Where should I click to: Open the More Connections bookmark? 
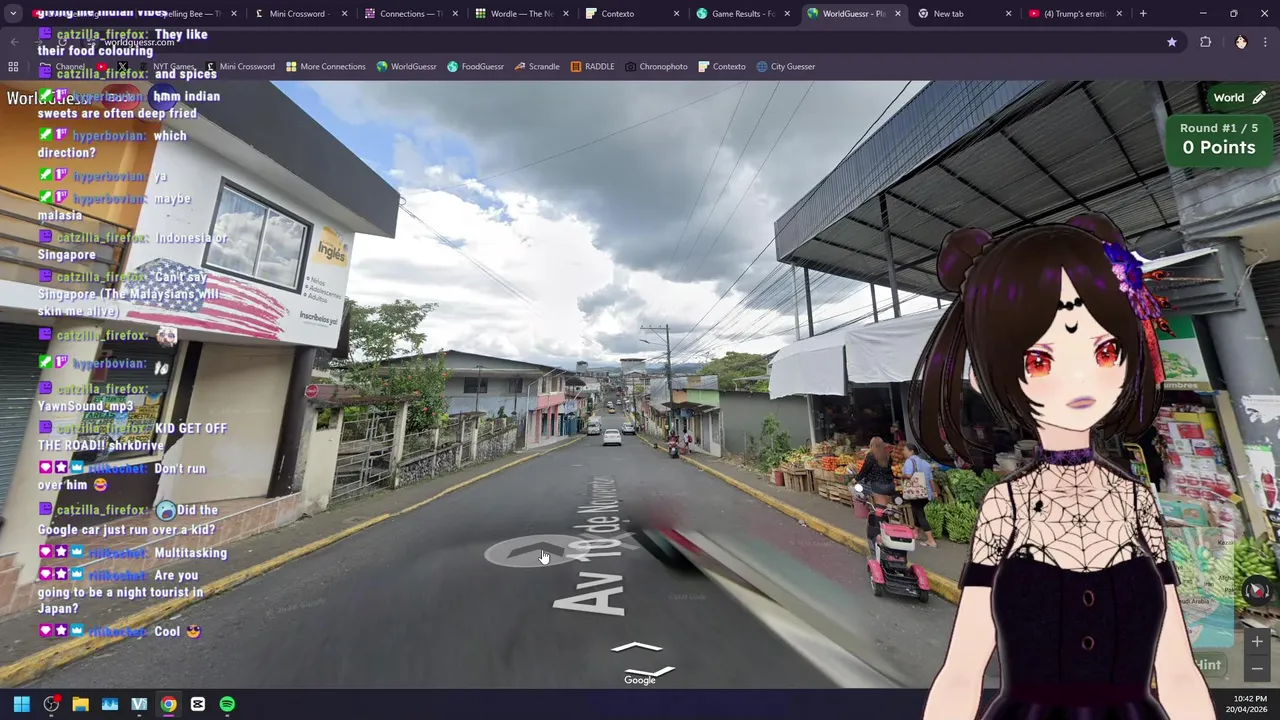[x=326, y=67]
